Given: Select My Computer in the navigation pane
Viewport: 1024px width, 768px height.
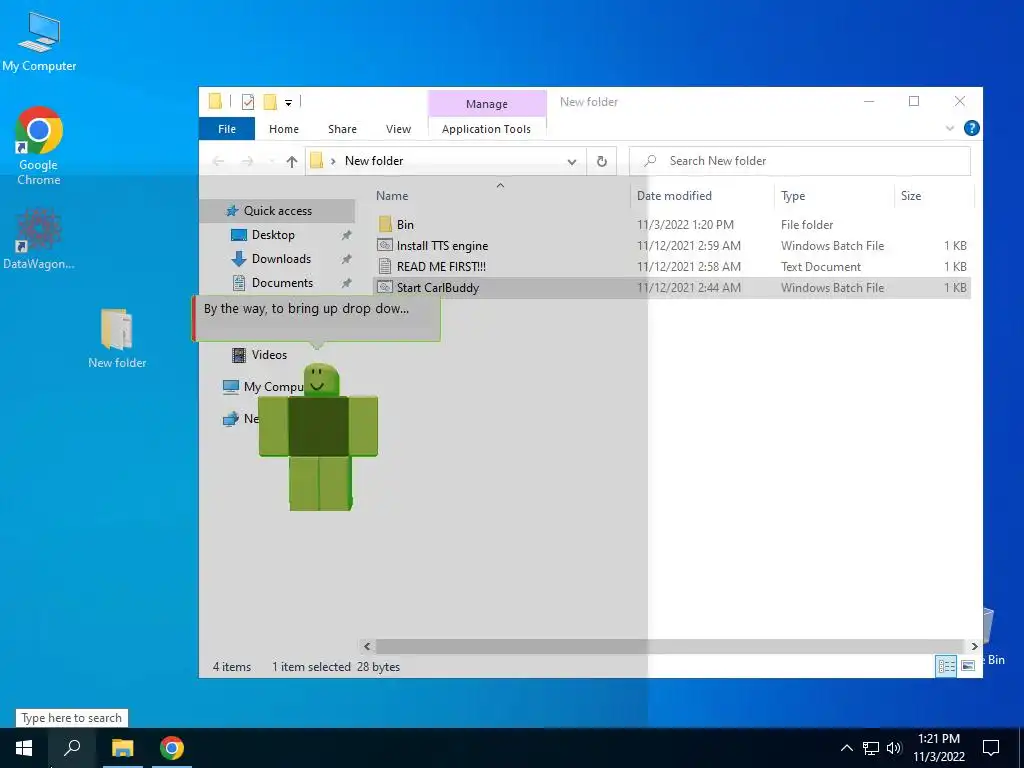Looking at the screenshot, I should (263, 387).
